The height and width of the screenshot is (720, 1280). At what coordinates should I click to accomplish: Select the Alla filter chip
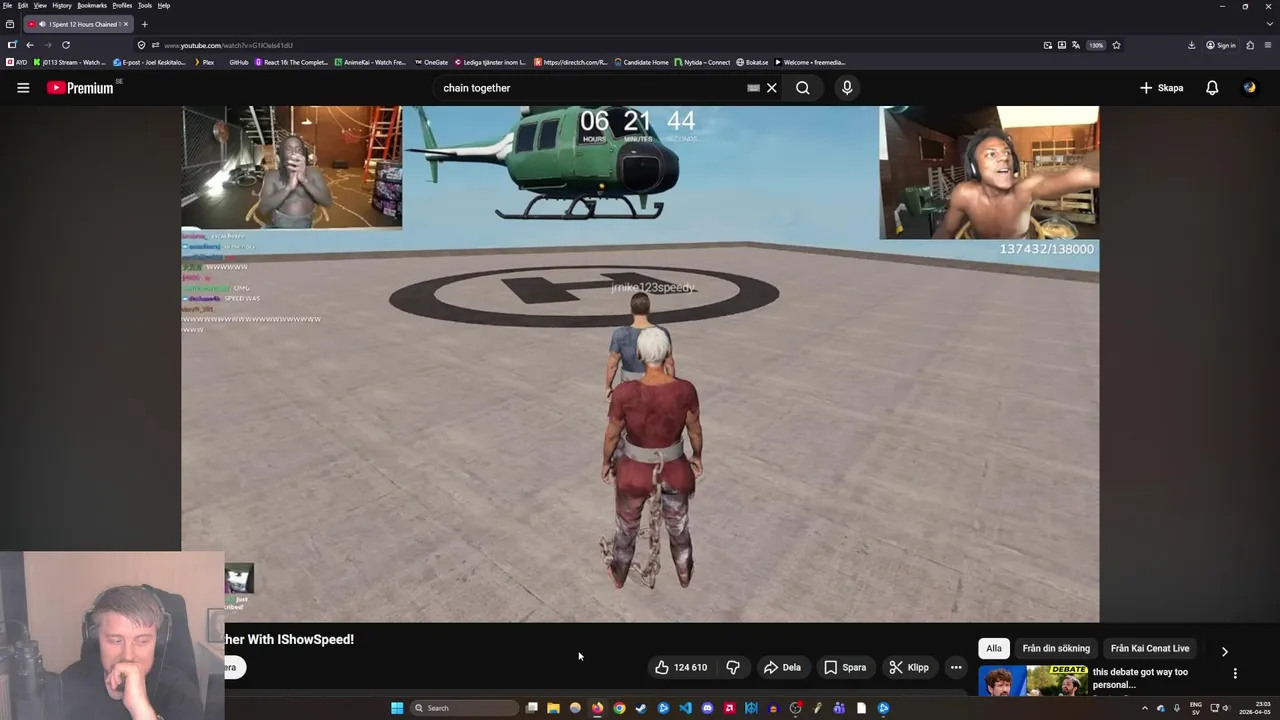[994, 648]
